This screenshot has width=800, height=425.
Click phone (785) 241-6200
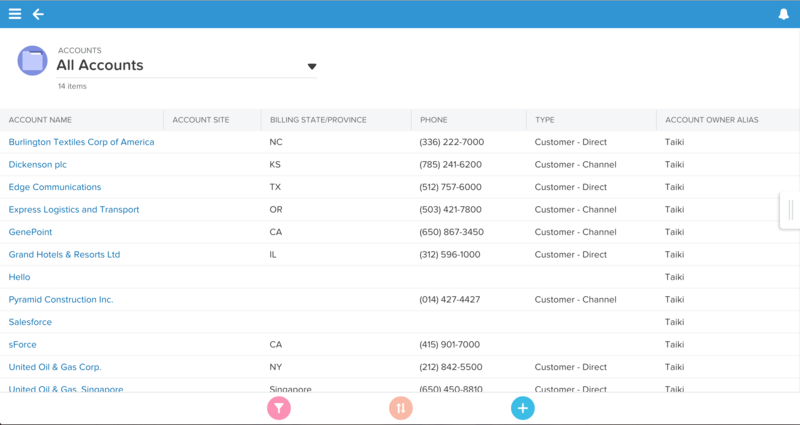pos(451,164)
